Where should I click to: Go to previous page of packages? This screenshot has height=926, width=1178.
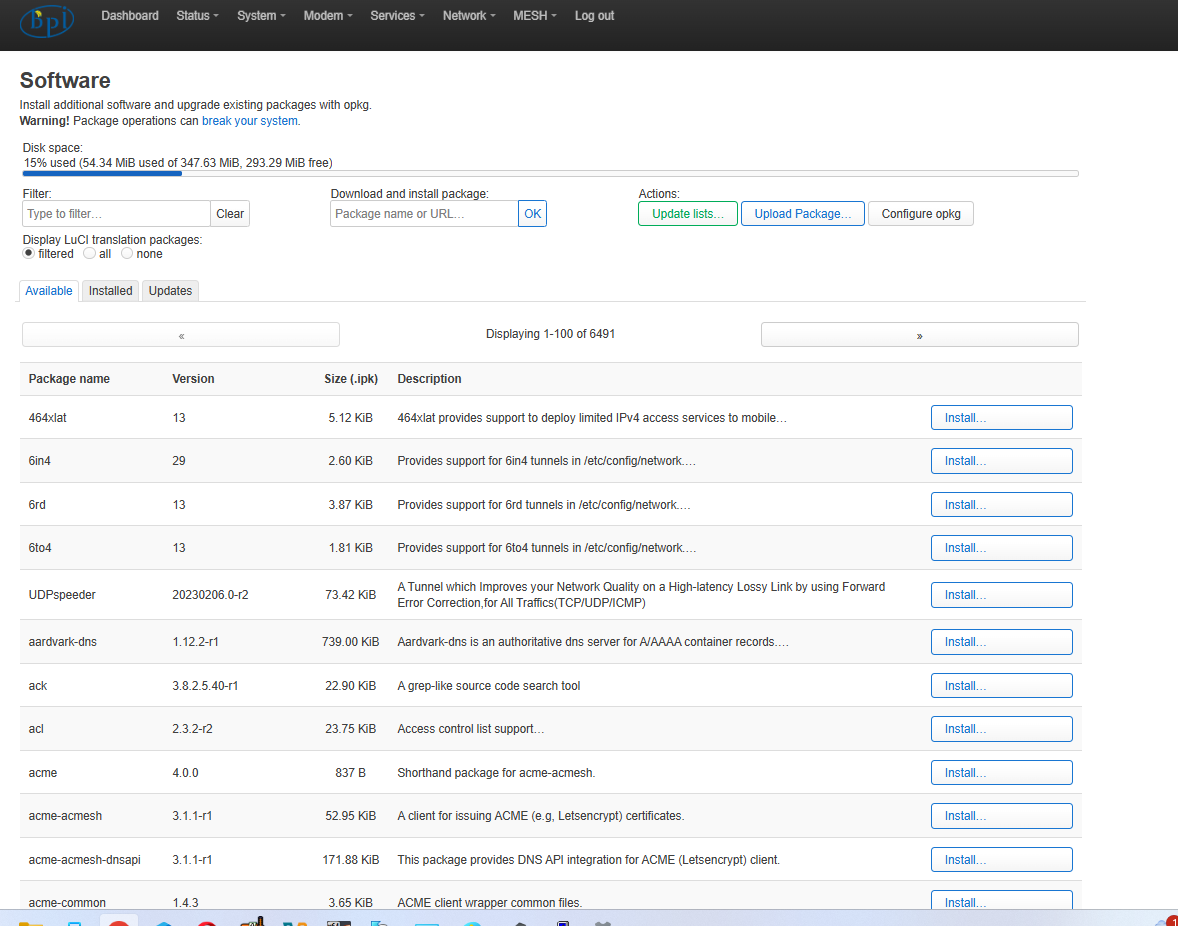coord(181,335)
